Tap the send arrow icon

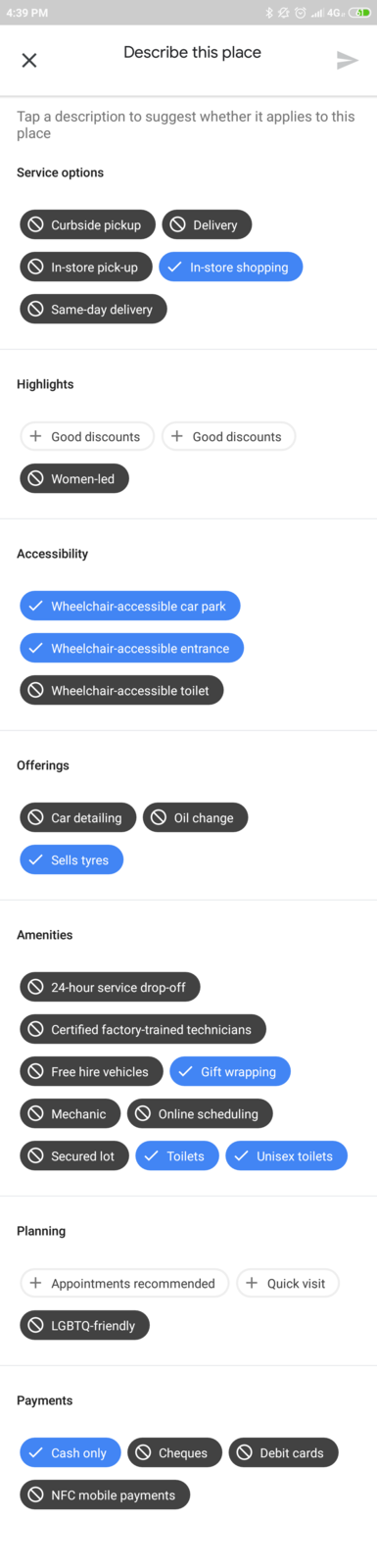[347, 61]
